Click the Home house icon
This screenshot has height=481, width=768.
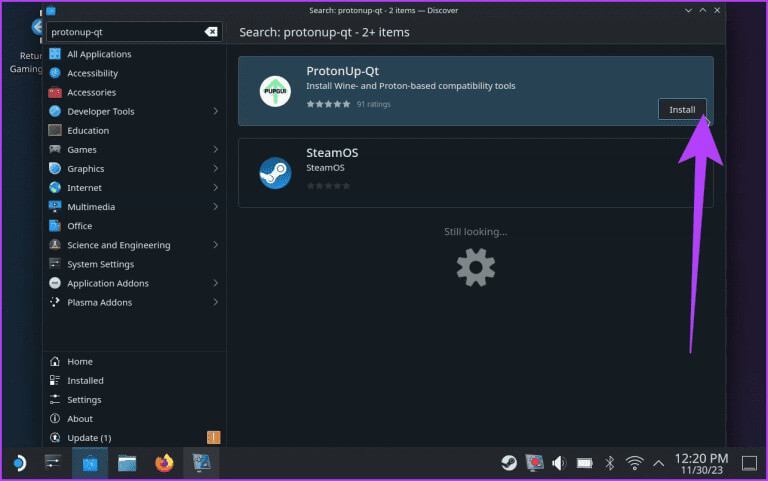click(x=55, y=361)
